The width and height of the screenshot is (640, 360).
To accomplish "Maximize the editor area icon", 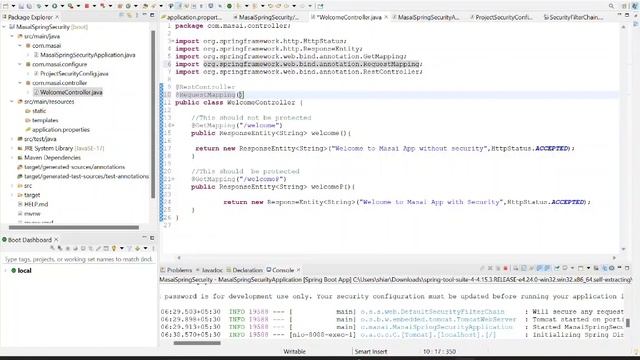I will tap(627, 15).
